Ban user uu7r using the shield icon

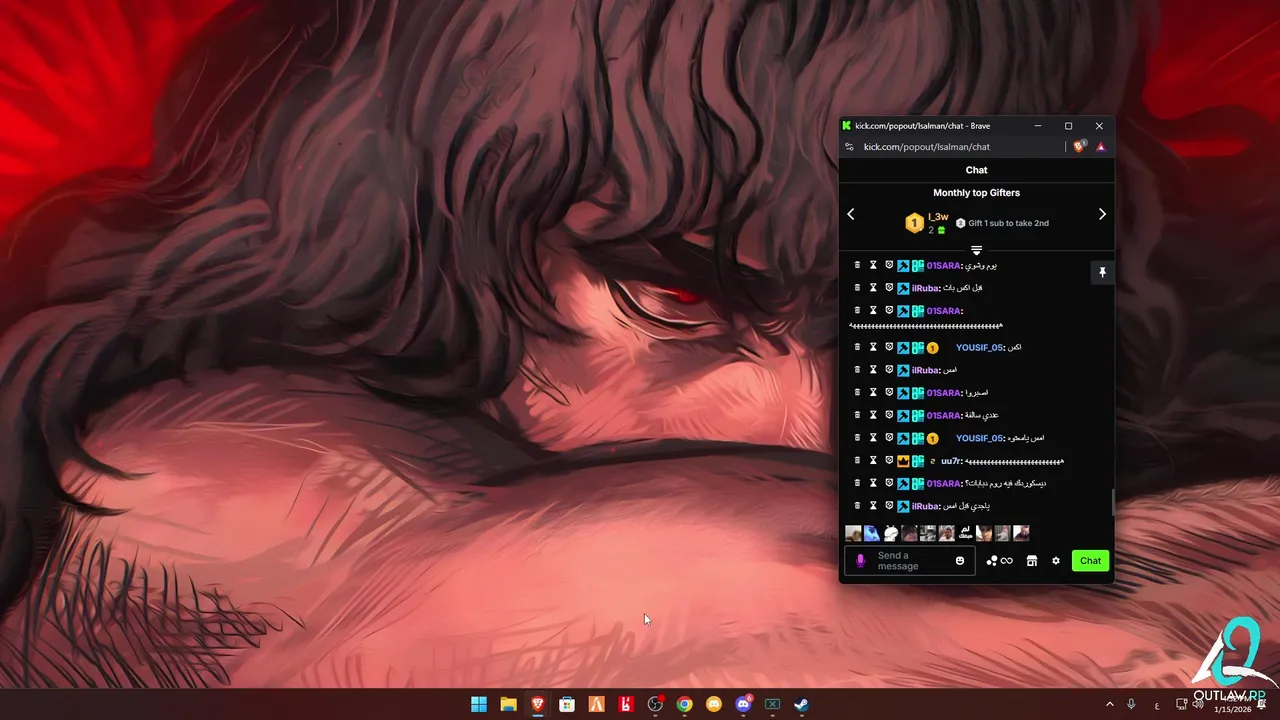click(889, 461)
